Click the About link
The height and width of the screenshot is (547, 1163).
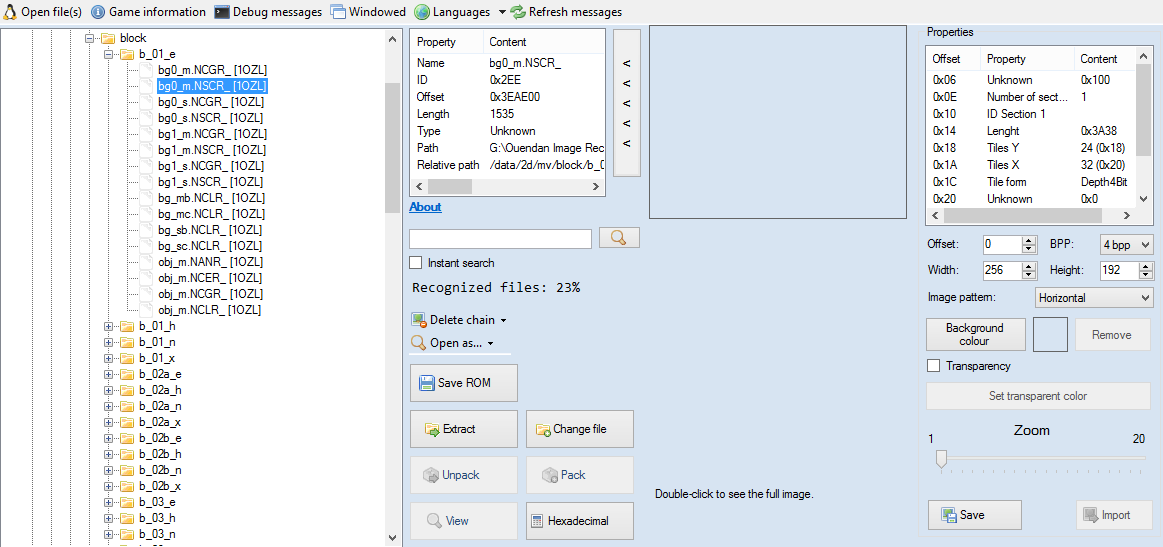425,207
